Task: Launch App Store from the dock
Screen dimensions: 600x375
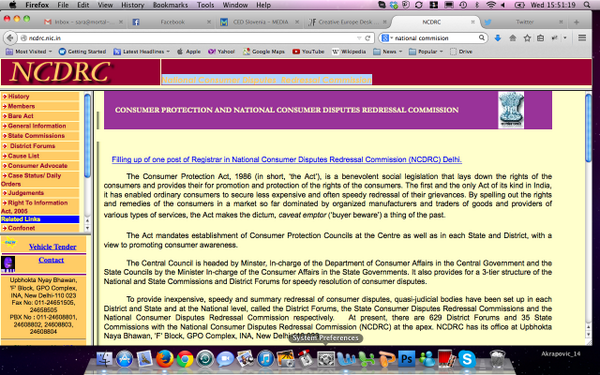Action: coord(124,359)
